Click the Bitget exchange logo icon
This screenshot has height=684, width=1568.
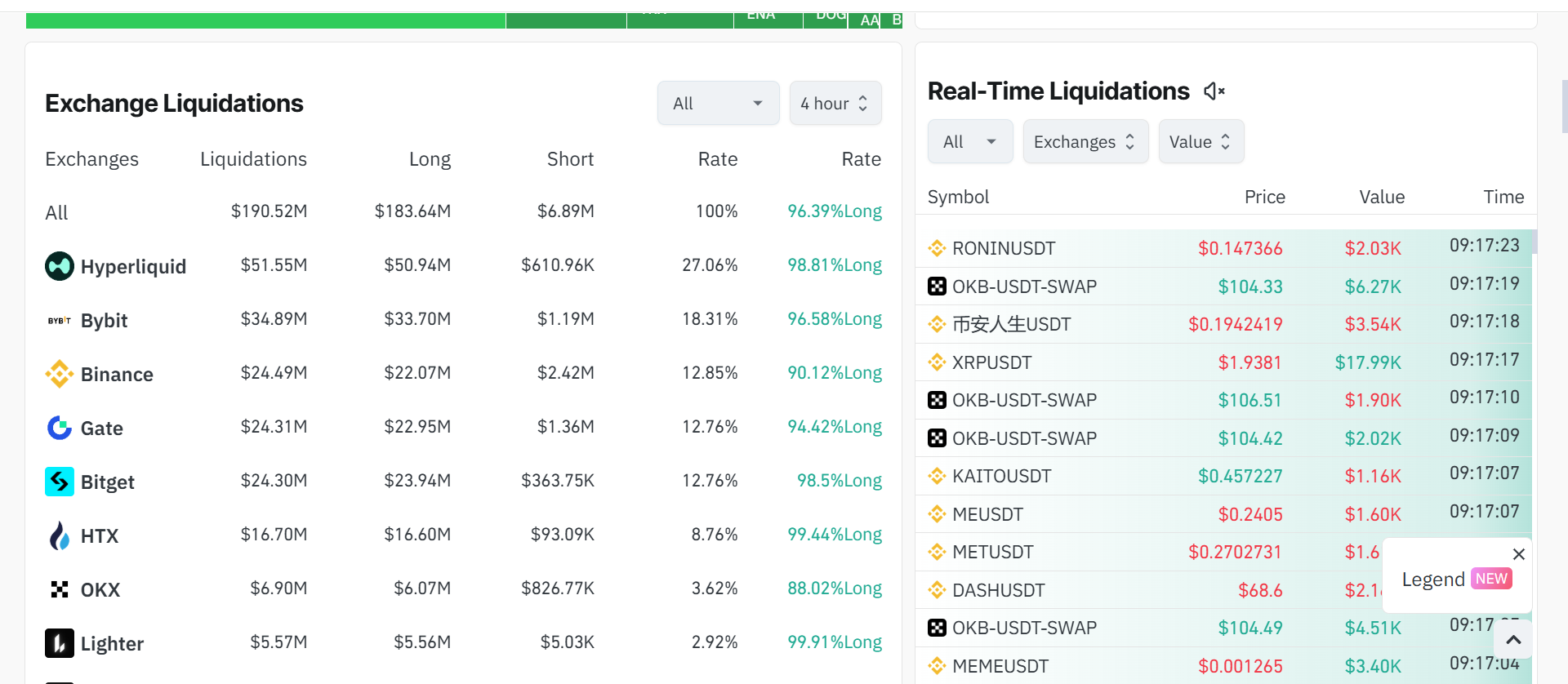click(60, 482)
